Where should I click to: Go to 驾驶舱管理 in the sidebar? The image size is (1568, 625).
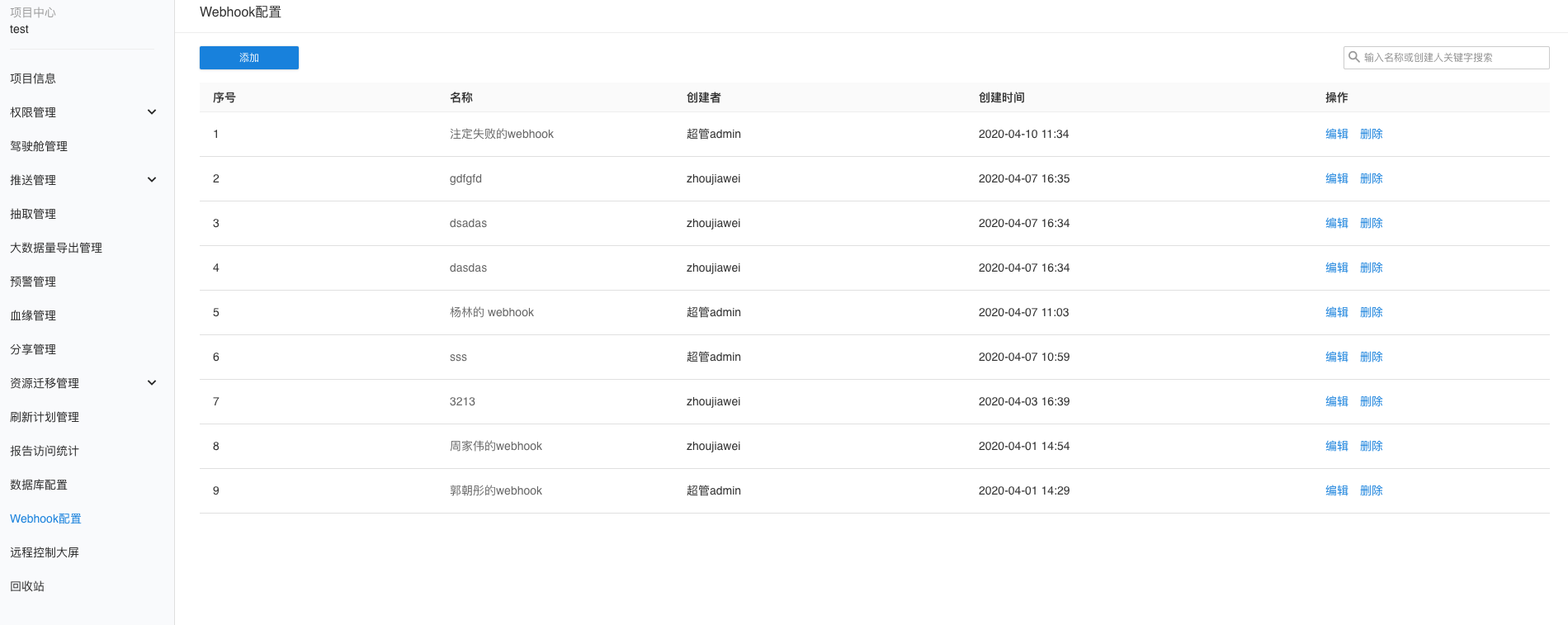(39, 146)
